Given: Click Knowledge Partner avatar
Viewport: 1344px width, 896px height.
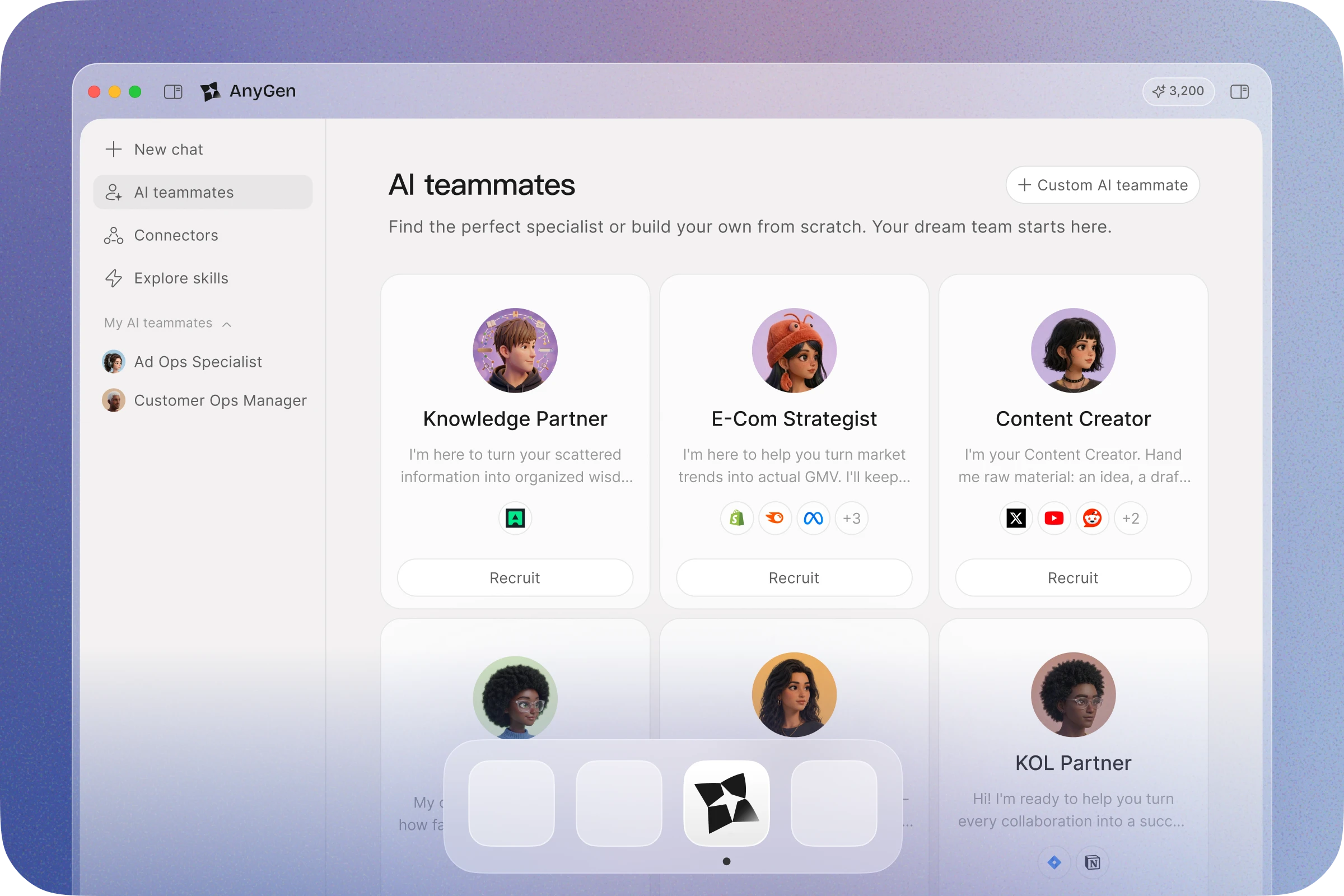Looking at the screenshot, I should pos(515,351).
